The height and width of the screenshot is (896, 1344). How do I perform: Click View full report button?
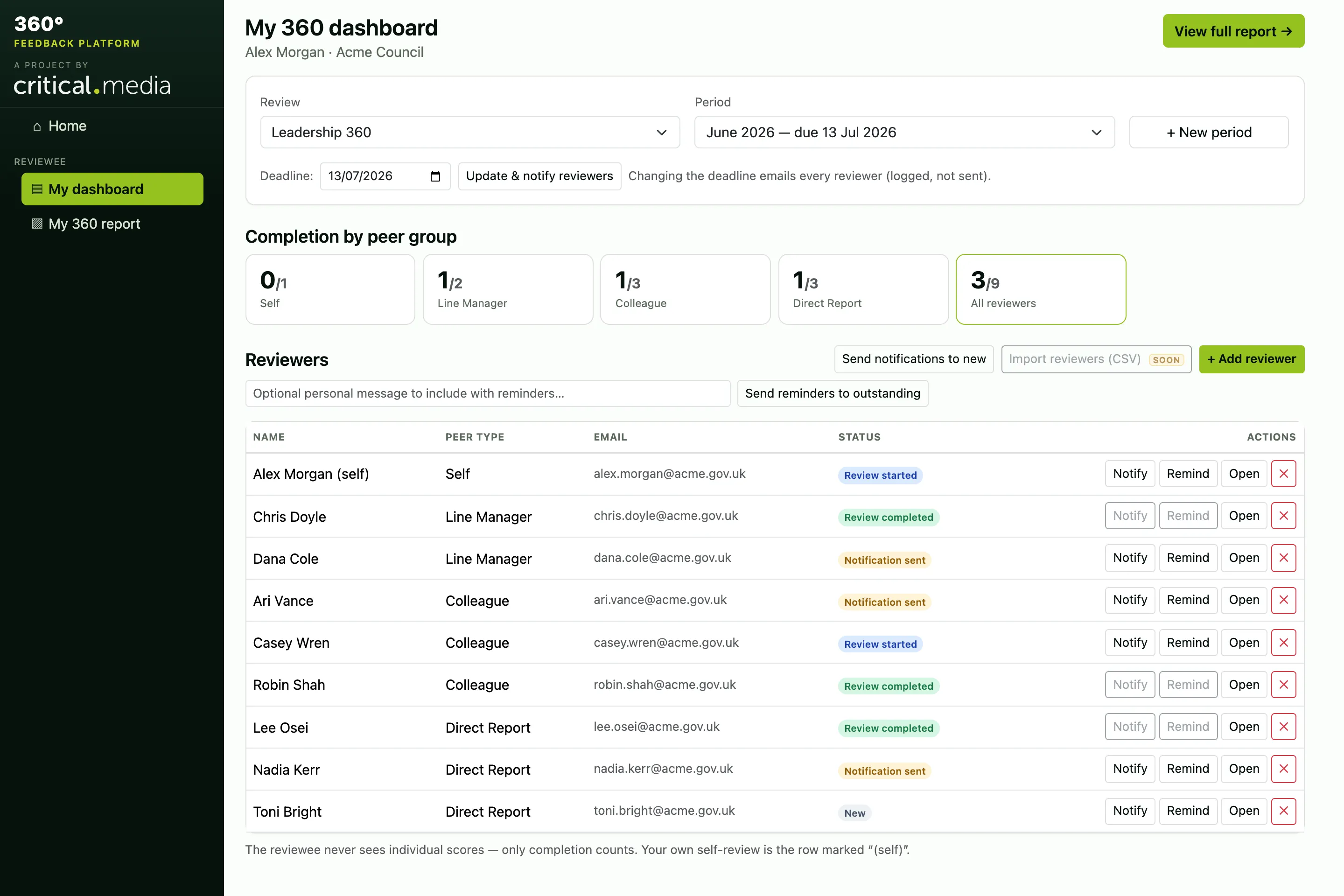[x=1233, y=31]
